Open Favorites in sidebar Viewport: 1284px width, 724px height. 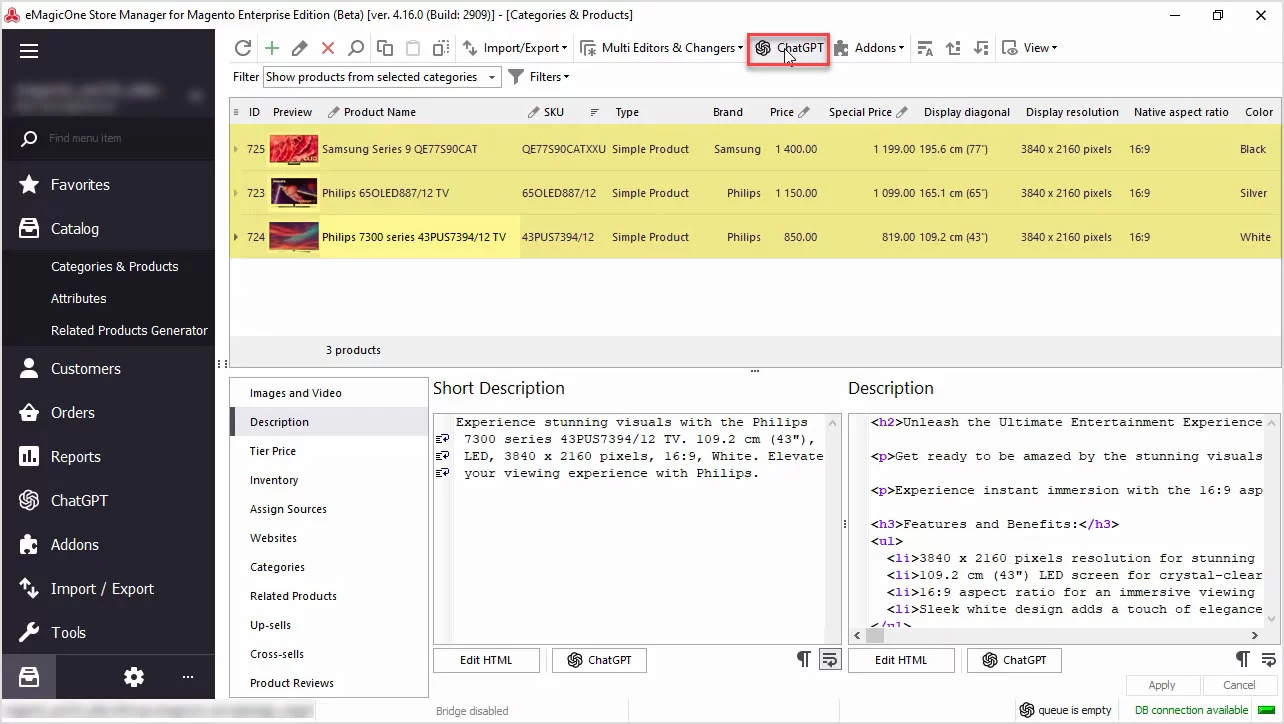[x=108, y=185]
